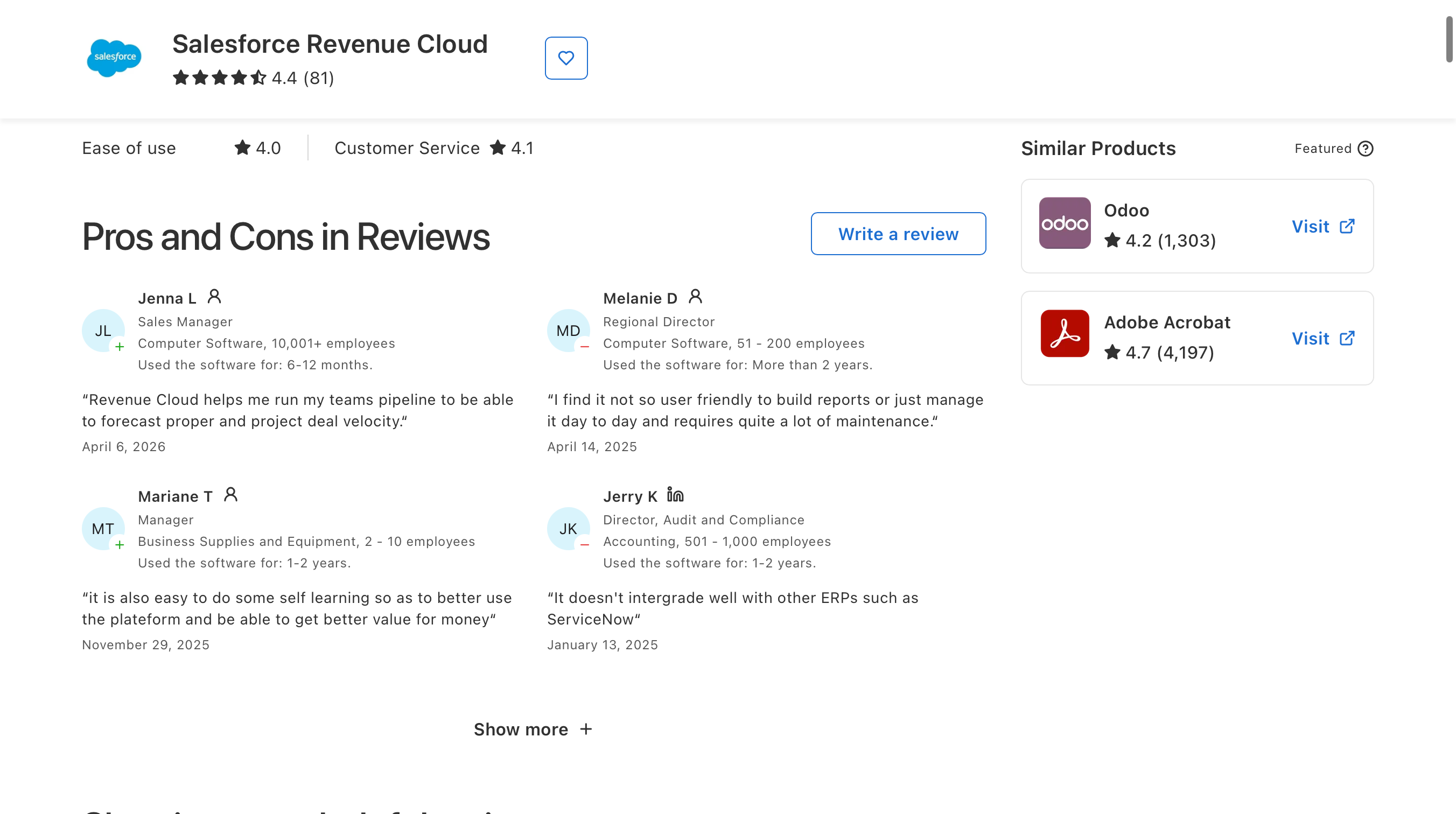Screen dimensions: 1456x814
Task: Click the Pros and Cons in Reviews heading
Action: coord(286,236)
